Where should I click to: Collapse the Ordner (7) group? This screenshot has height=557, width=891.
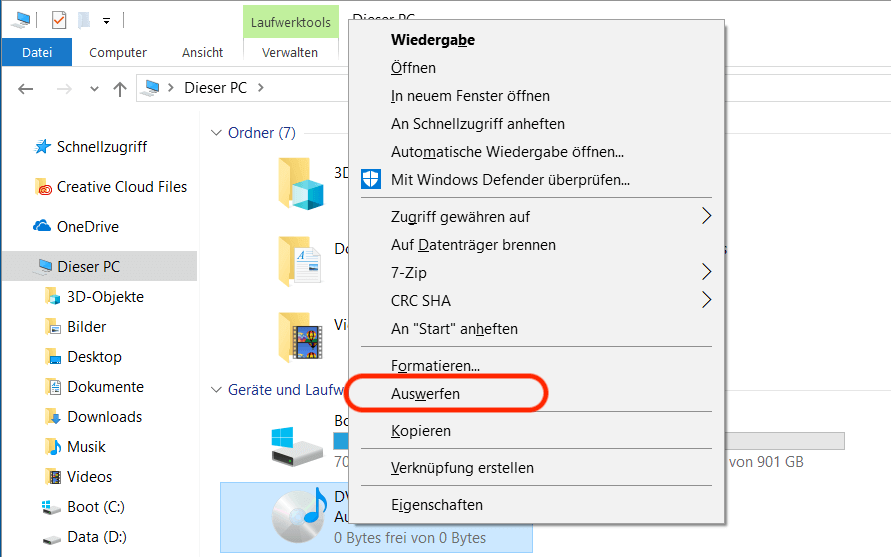point(216,133)
